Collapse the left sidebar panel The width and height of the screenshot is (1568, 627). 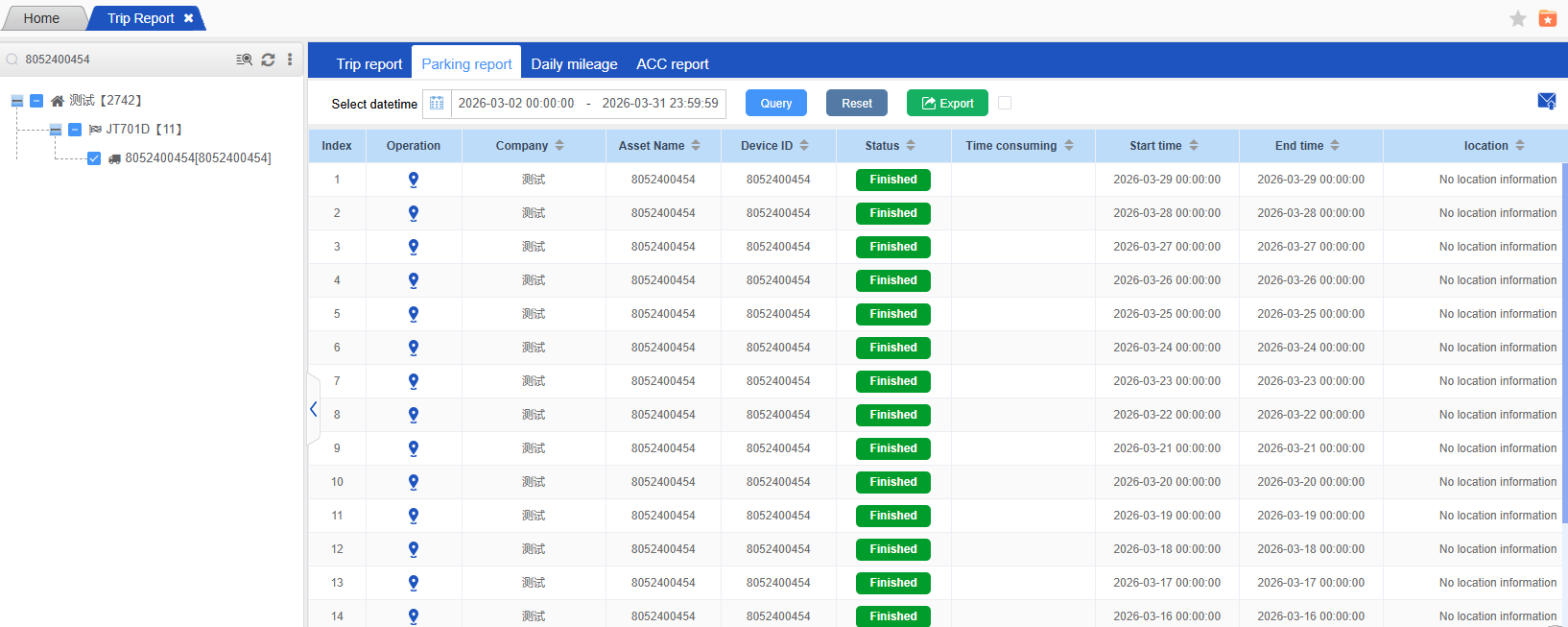pyautogui.click(x=313, y=409)
